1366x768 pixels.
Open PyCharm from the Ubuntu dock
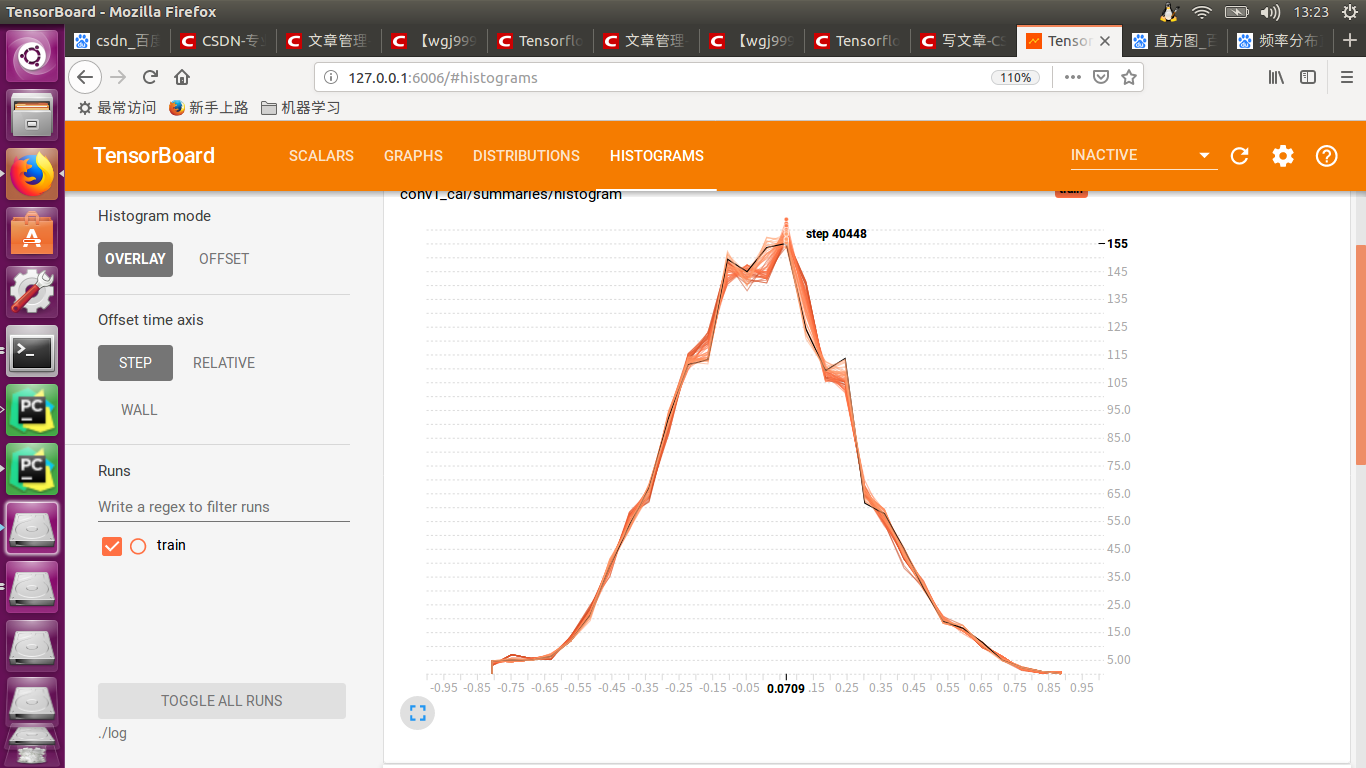[32, 410]
